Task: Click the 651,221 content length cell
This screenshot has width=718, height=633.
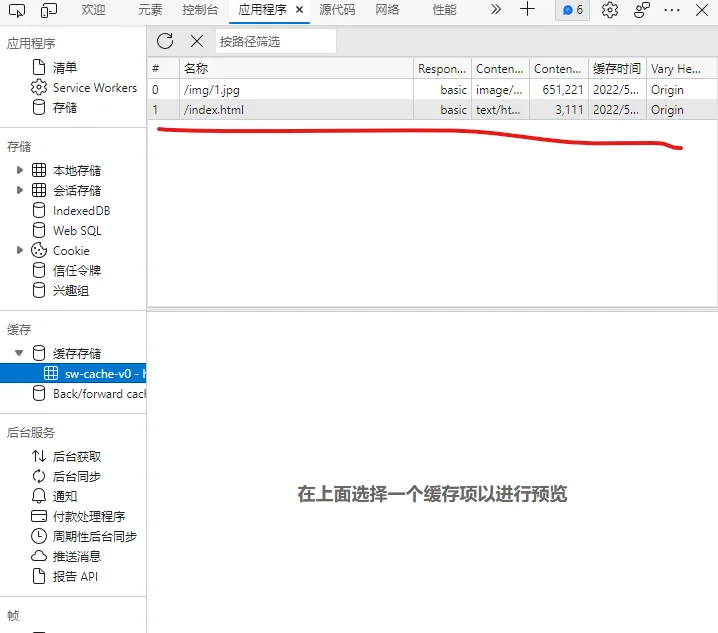Action: (559, 89)
